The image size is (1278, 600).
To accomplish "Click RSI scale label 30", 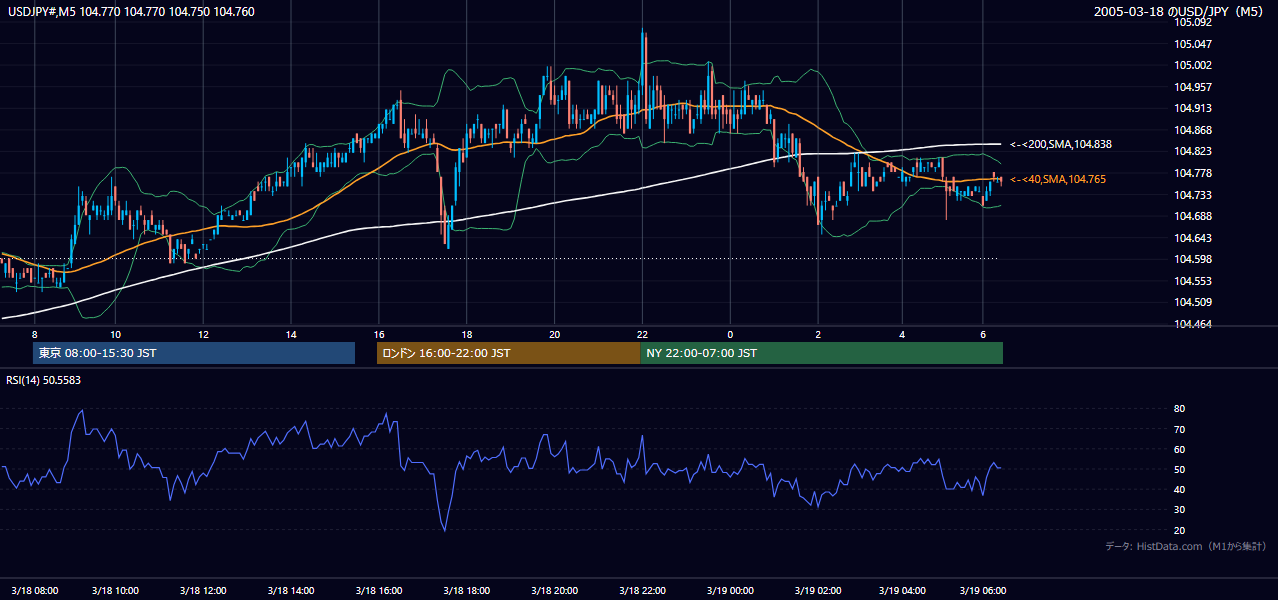I will tap(1180, 510).
